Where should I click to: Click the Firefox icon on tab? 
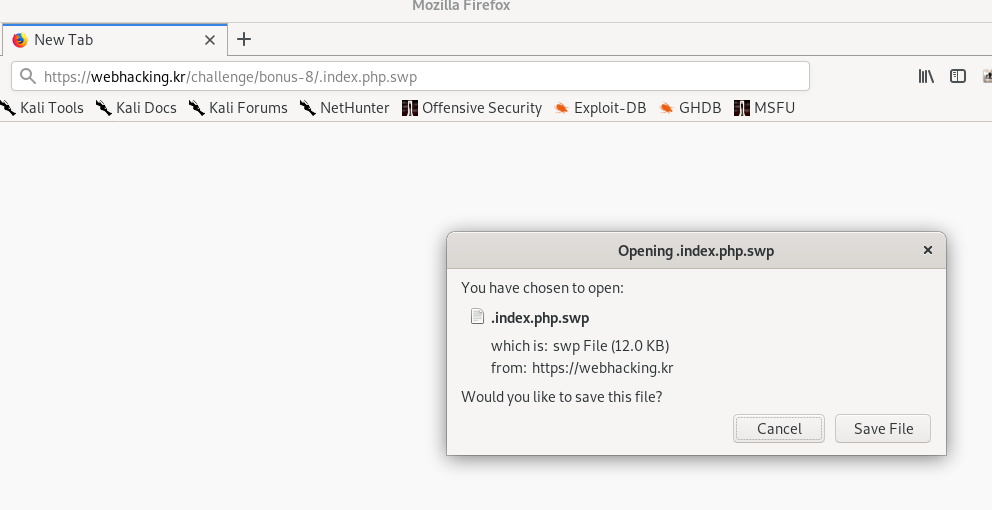pyautogui.click(x=20, y=40)
